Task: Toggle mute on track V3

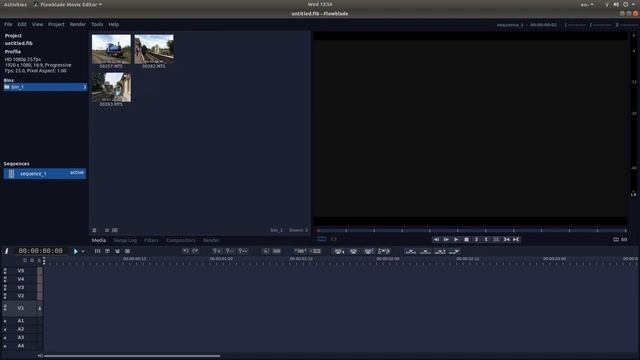Action: coord(5,287)
